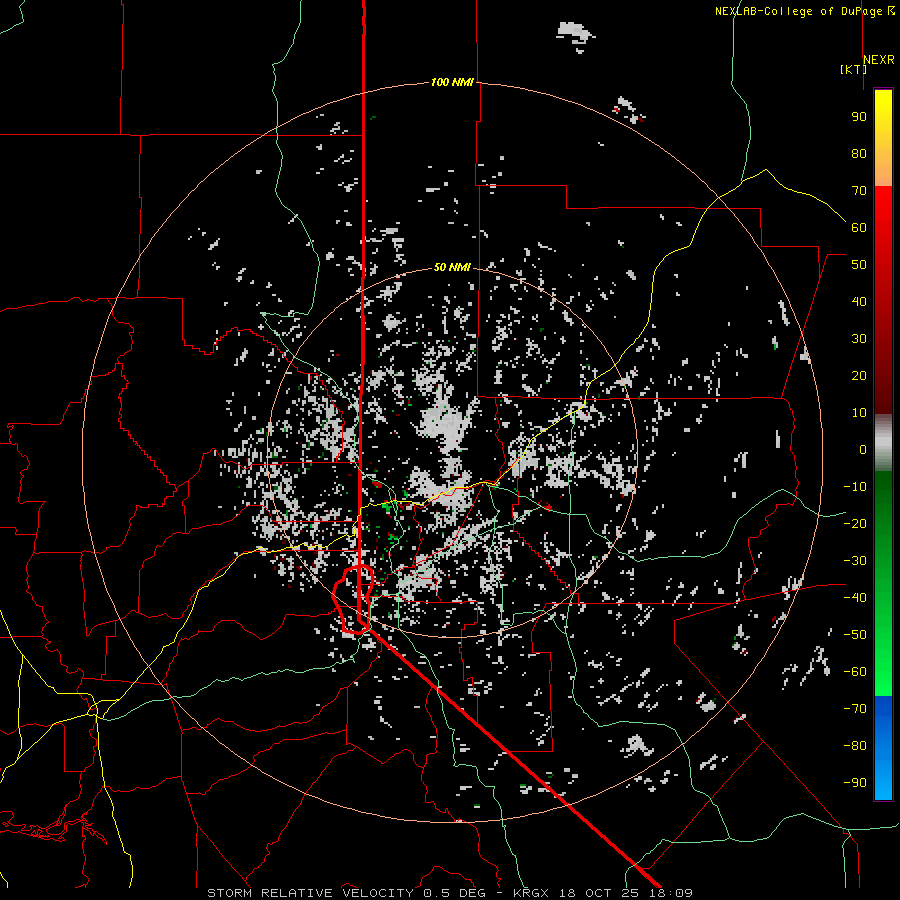Select the -50 value on velocity scale
The image size is (900, 900).
[855, 635]
